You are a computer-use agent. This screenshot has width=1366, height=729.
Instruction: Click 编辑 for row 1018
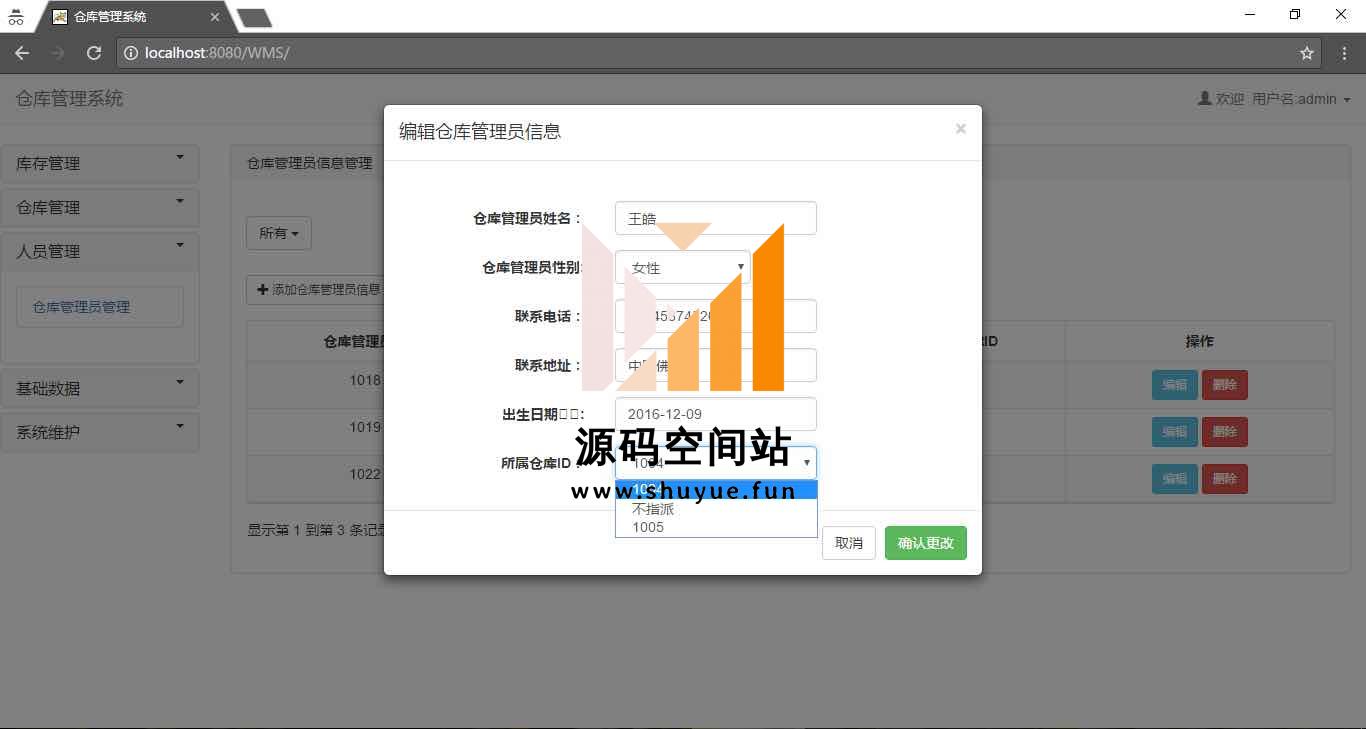coord(1174,385)
